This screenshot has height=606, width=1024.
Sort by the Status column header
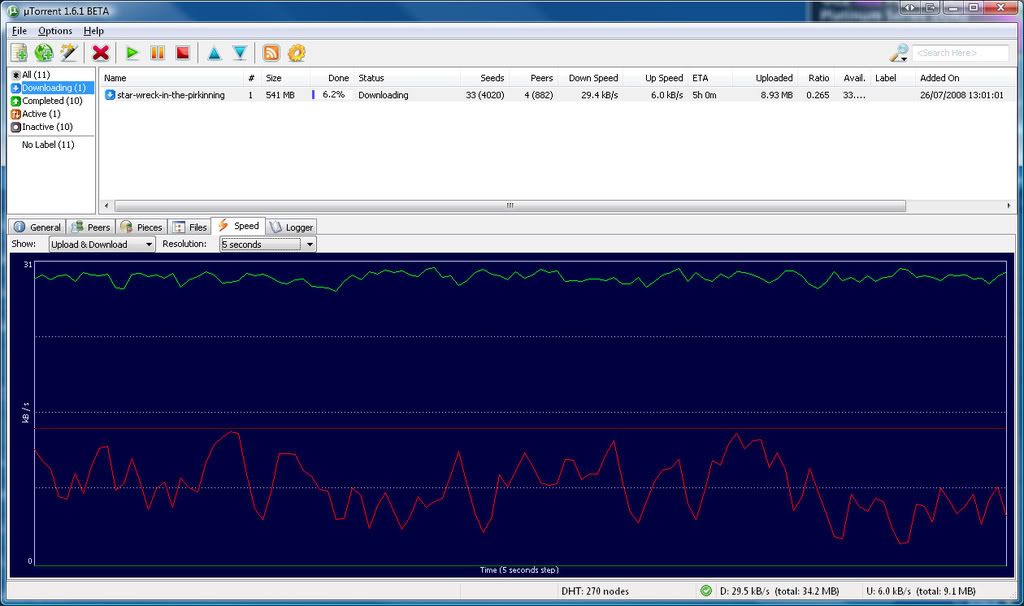pos(371,78)
